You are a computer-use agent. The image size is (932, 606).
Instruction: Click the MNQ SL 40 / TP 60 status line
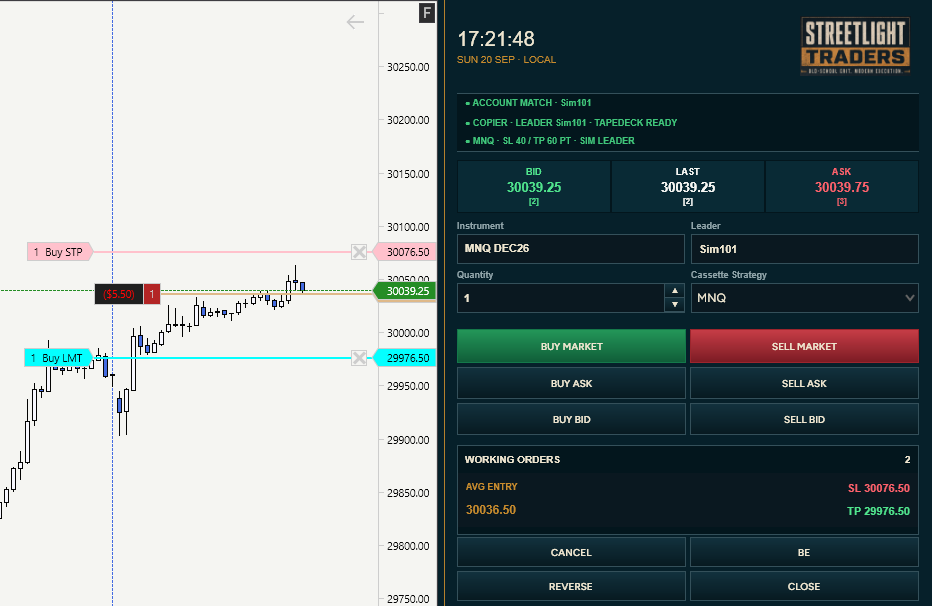point(550,141)
